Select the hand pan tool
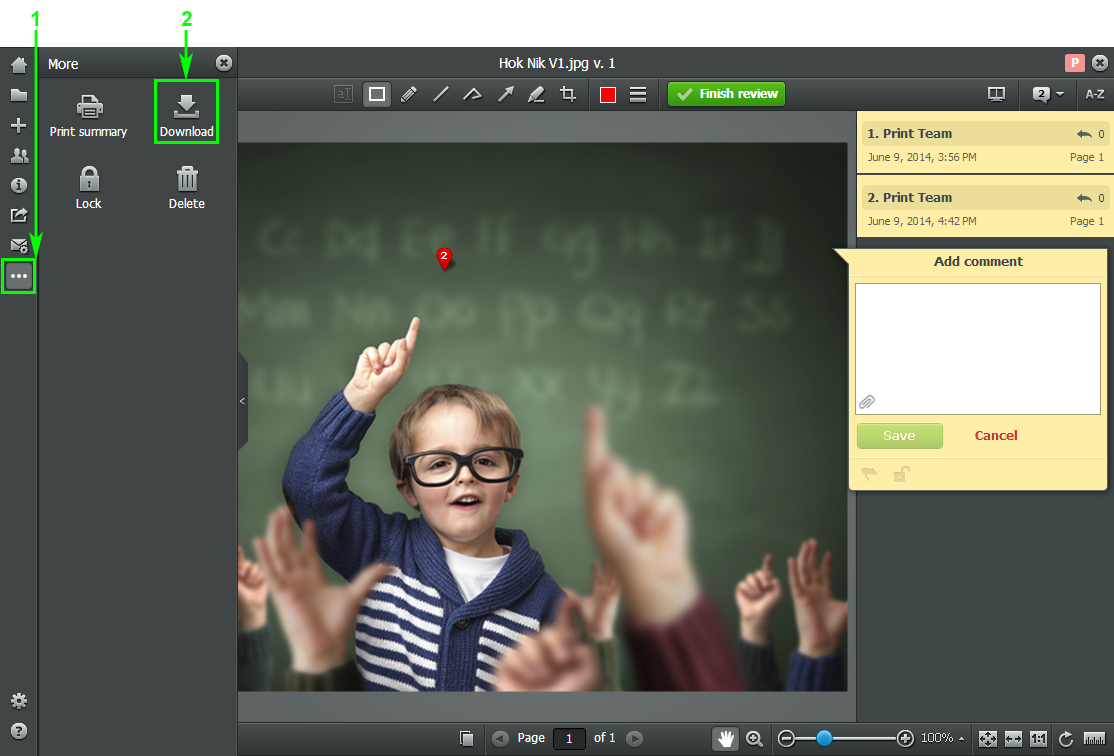 pos(725,738)
